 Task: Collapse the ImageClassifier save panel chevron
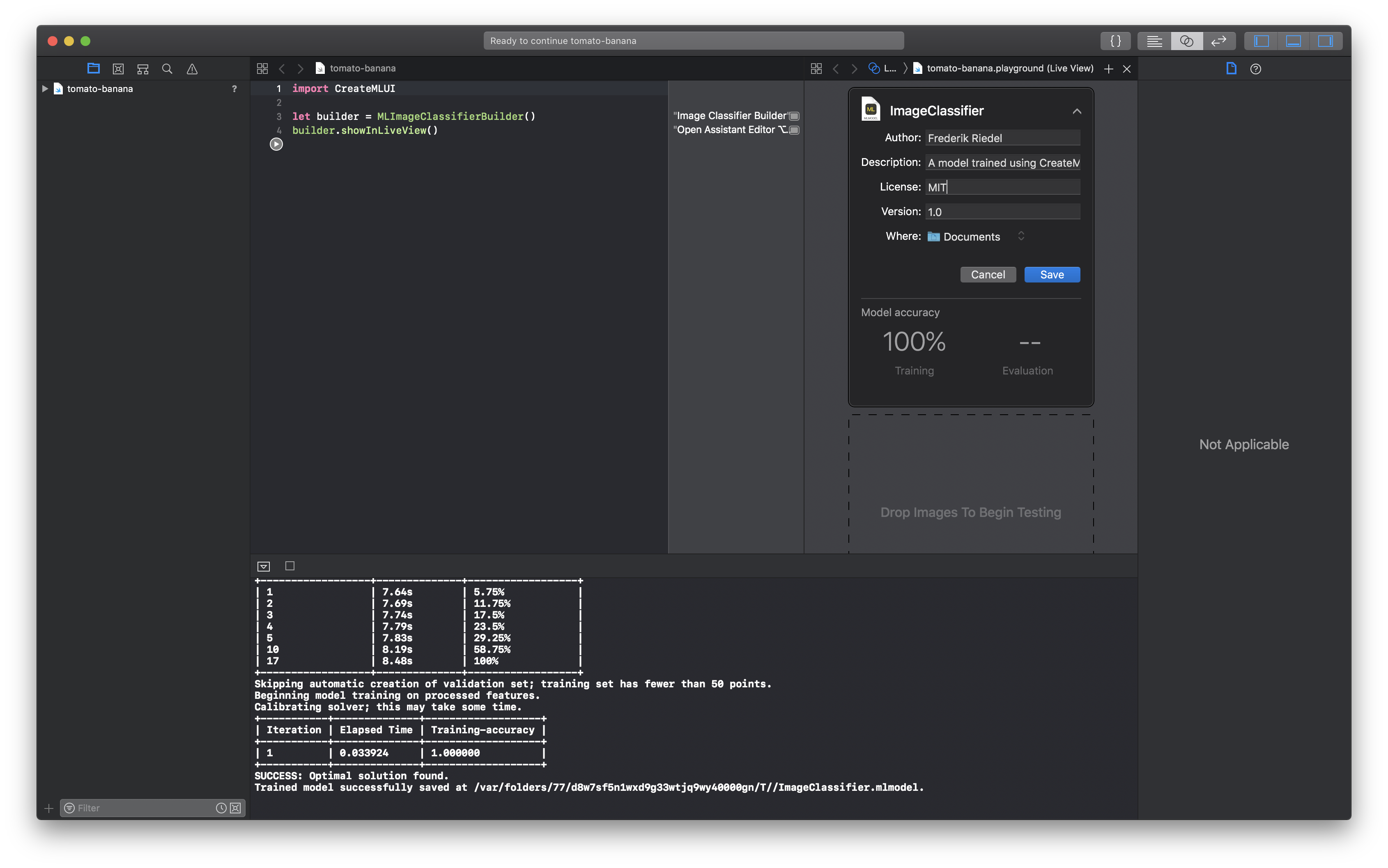pyautogui.click(x=1077, y=111)
